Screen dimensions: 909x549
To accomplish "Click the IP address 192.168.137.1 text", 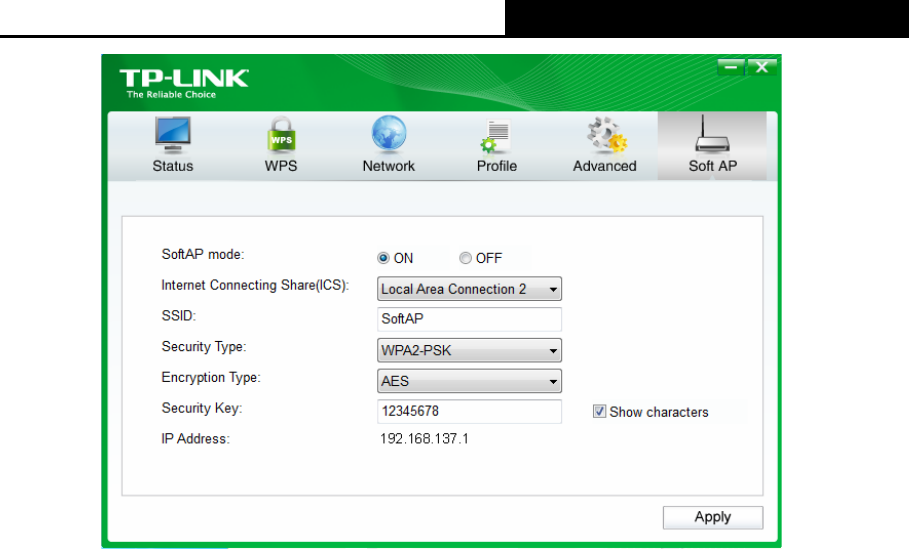I will (x=424, y=439).
